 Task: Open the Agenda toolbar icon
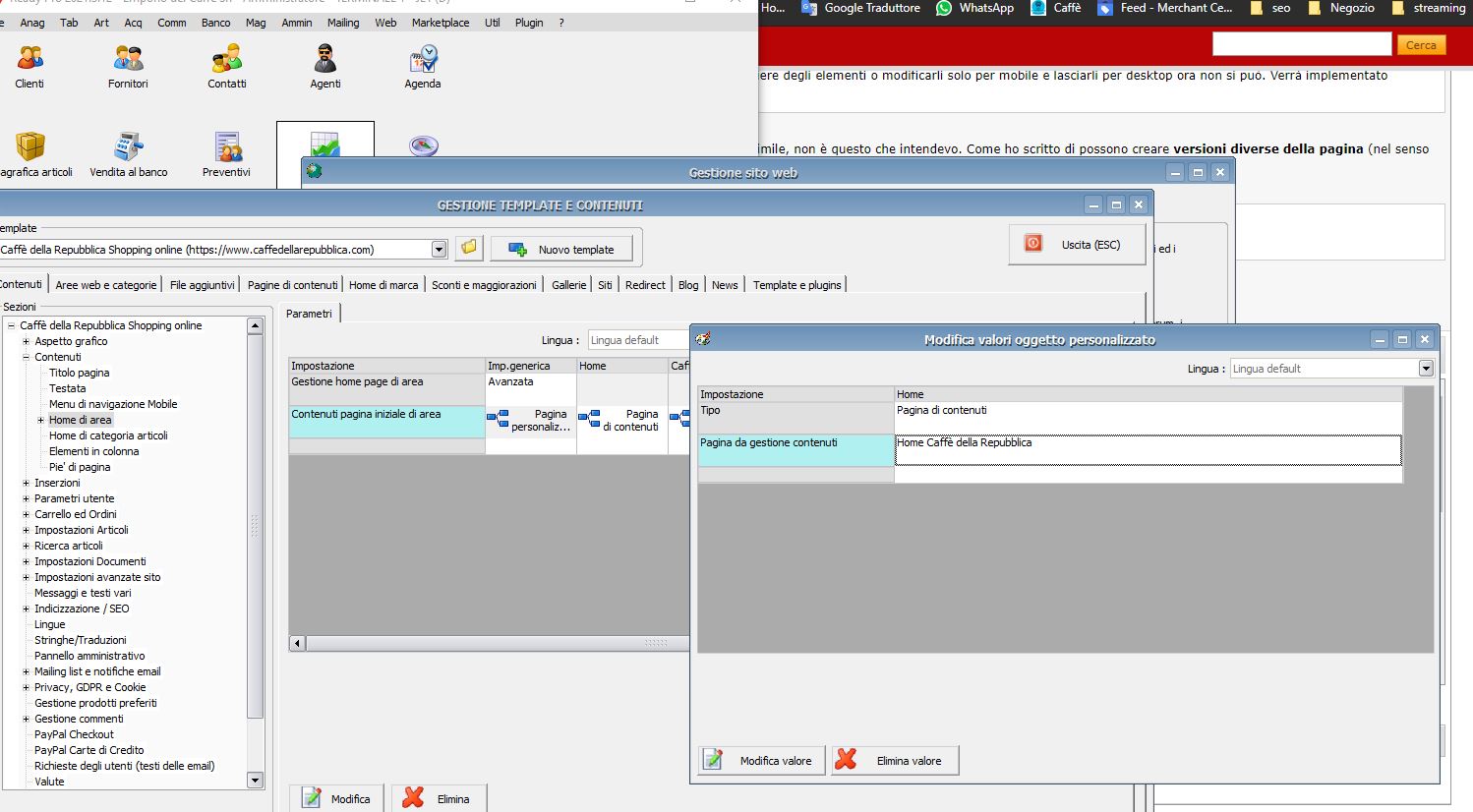[x=423, y=67]
